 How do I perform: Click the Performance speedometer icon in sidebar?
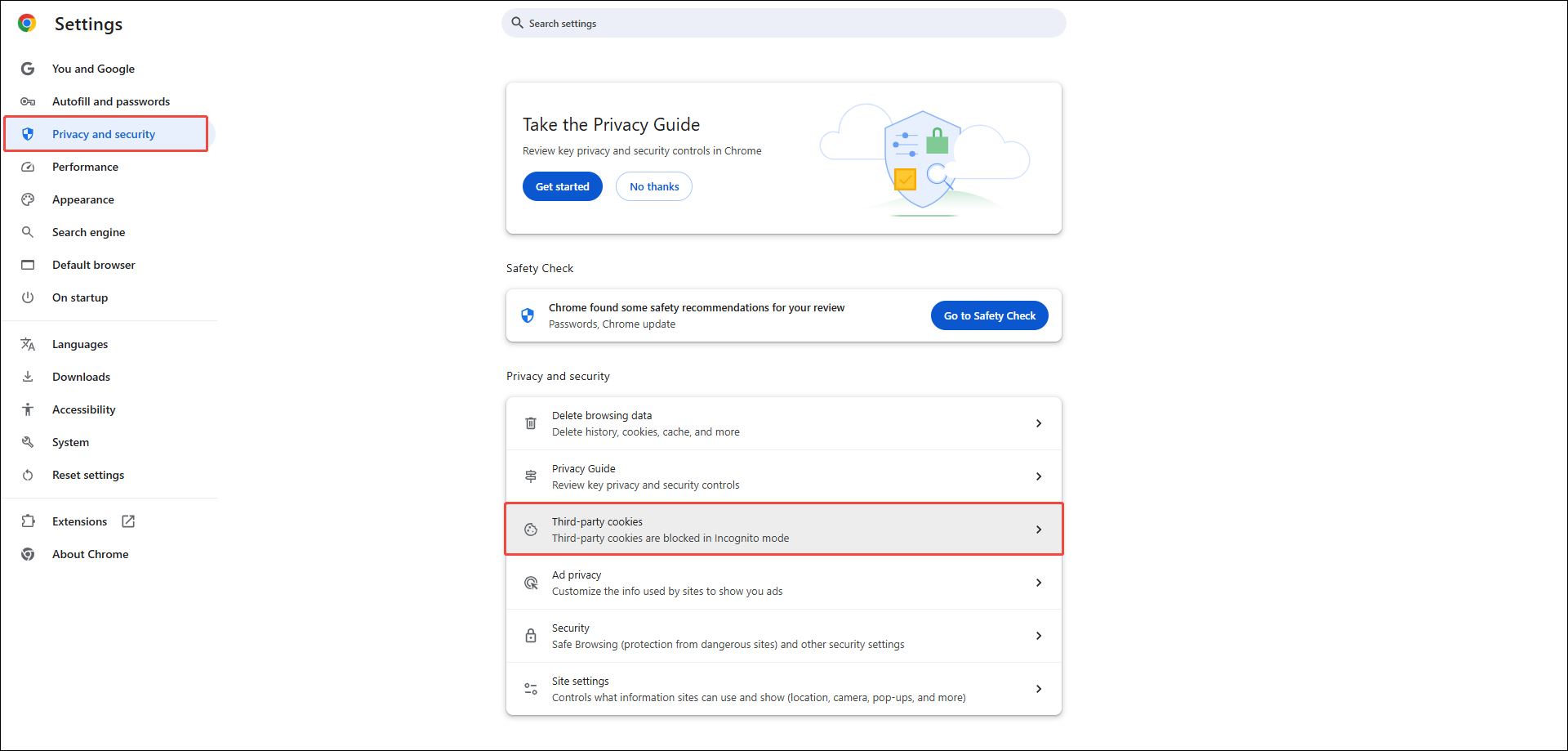click(28, 167)
